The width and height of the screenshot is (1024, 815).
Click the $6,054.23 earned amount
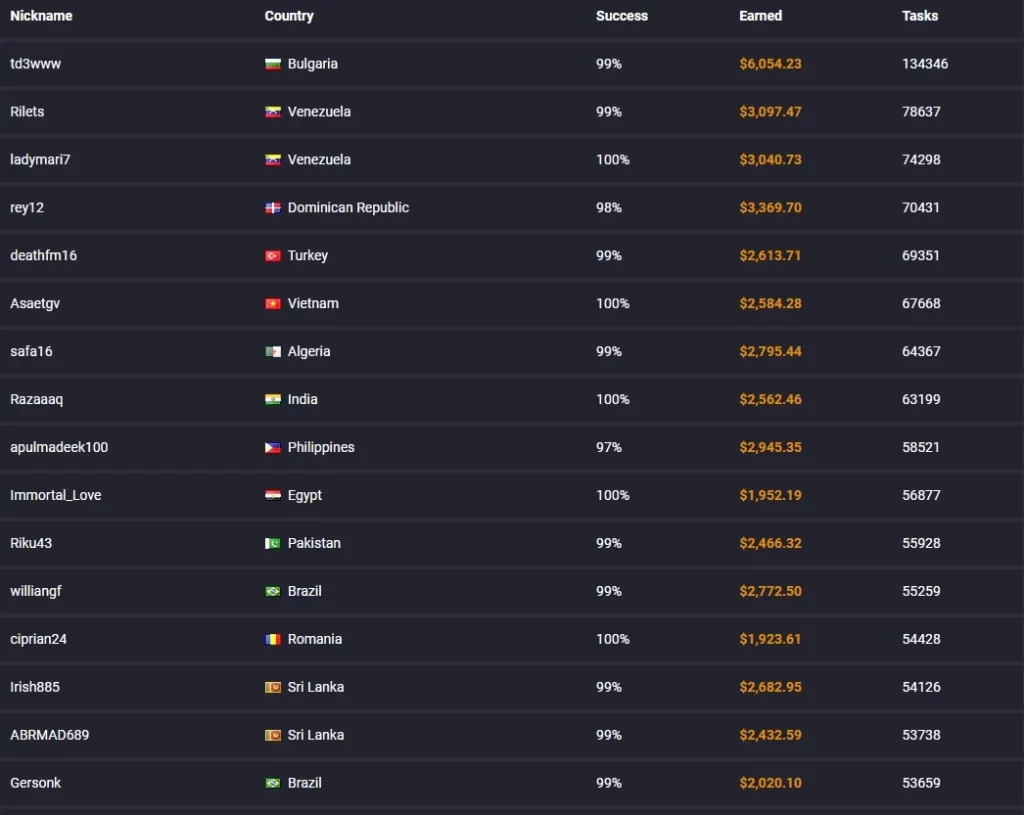point(770,64)
